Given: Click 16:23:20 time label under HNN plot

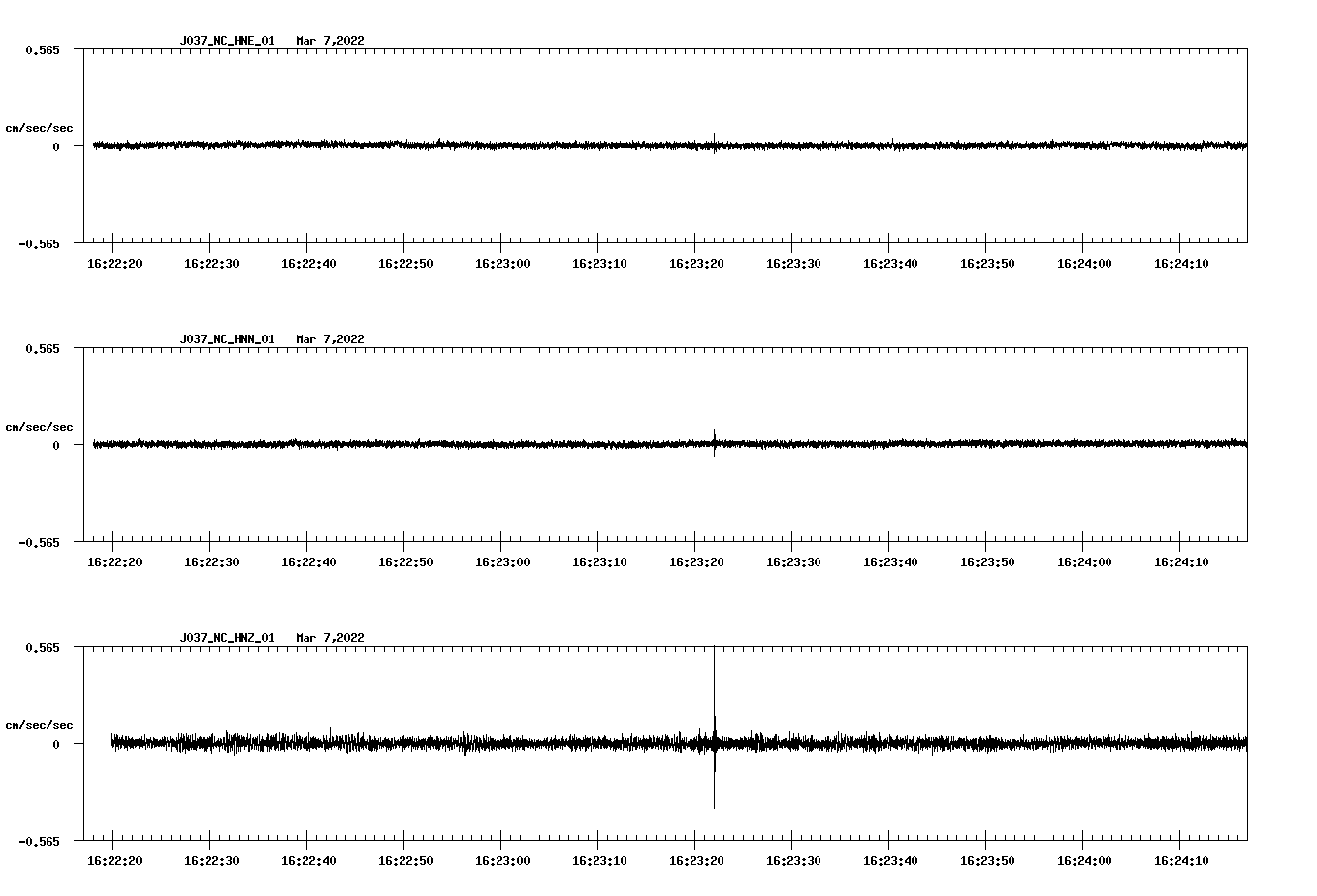Looking at the screenshot, I should pyautogui.click(x=695, y=561).
